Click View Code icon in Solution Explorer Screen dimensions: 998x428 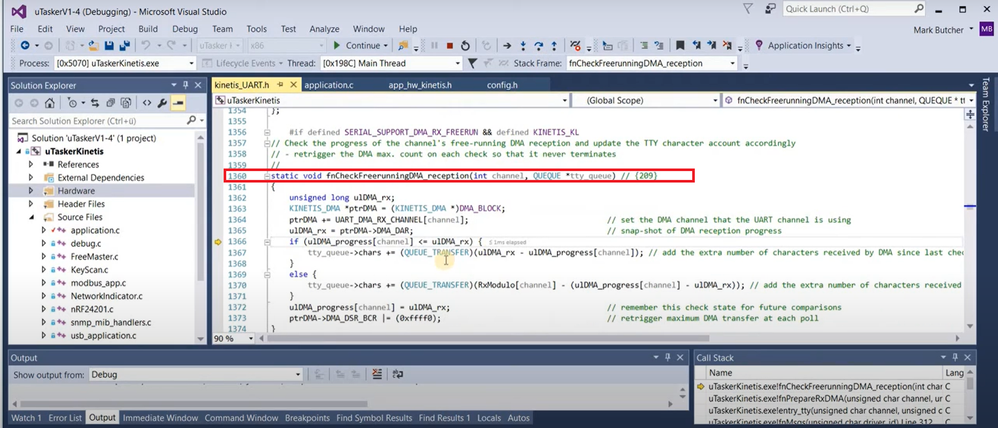click(147, 103)
